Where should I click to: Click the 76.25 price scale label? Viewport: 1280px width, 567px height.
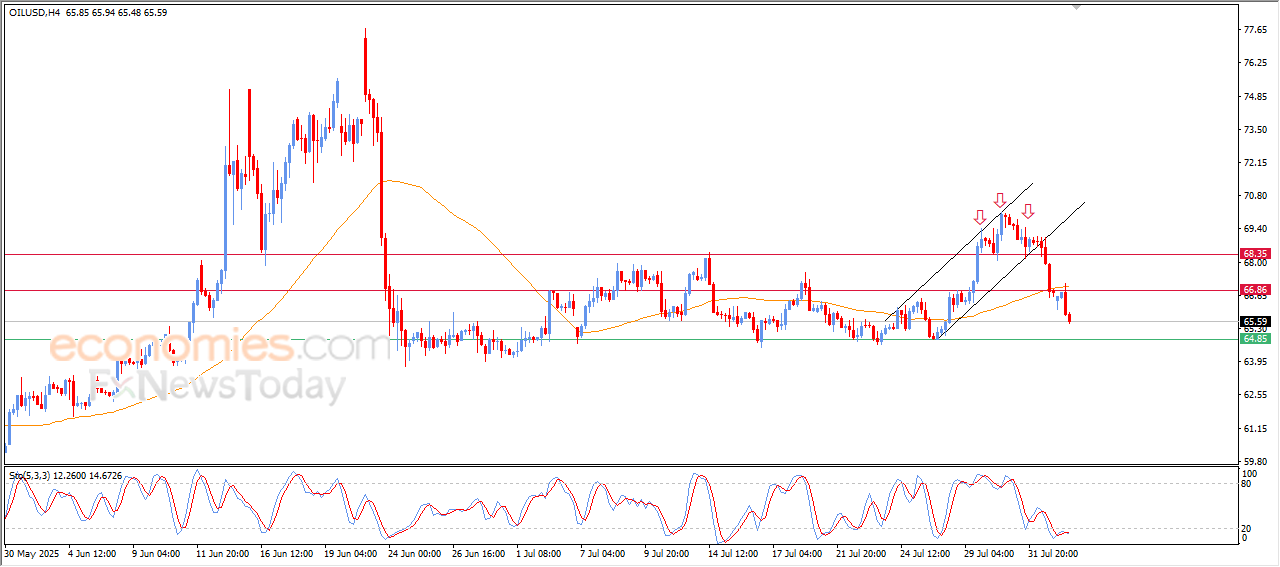1255,63
